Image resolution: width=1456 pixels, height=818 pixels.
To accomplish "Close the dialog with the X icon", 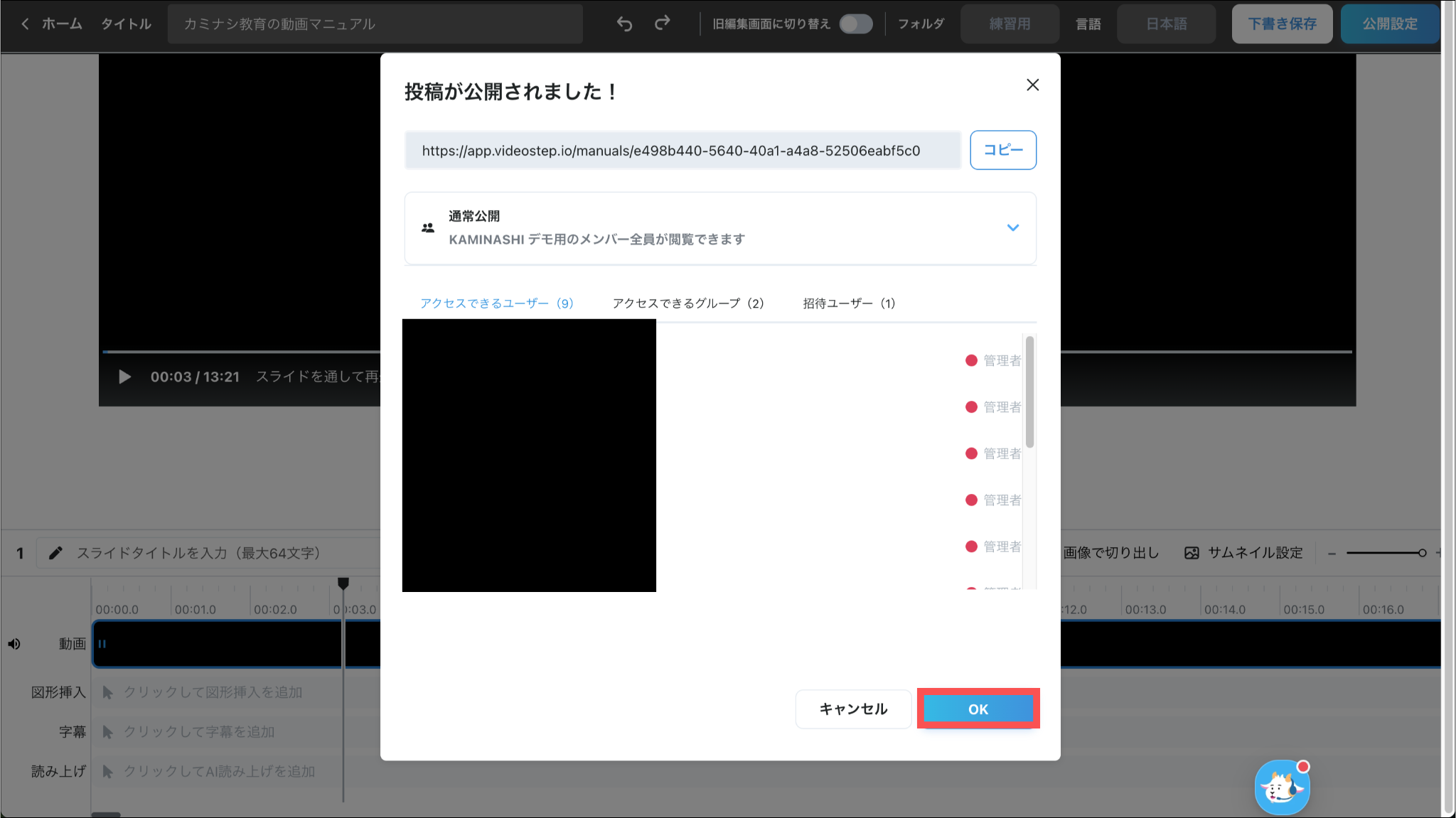I will (1032, 85).
